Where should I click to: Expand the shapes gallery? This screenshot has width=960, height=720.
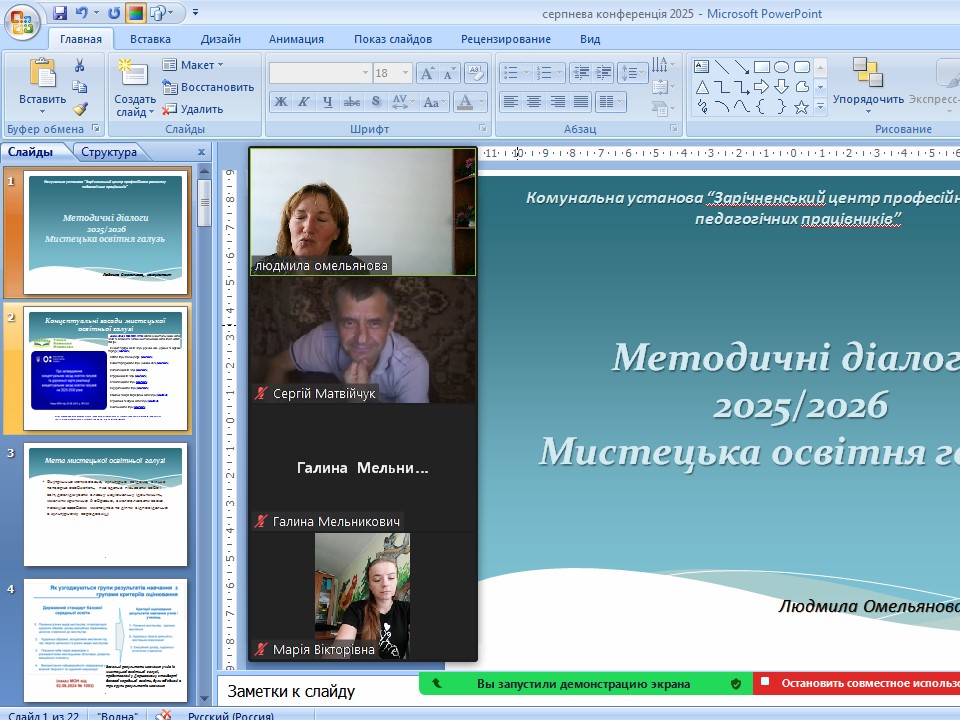(x=821, y=107)
